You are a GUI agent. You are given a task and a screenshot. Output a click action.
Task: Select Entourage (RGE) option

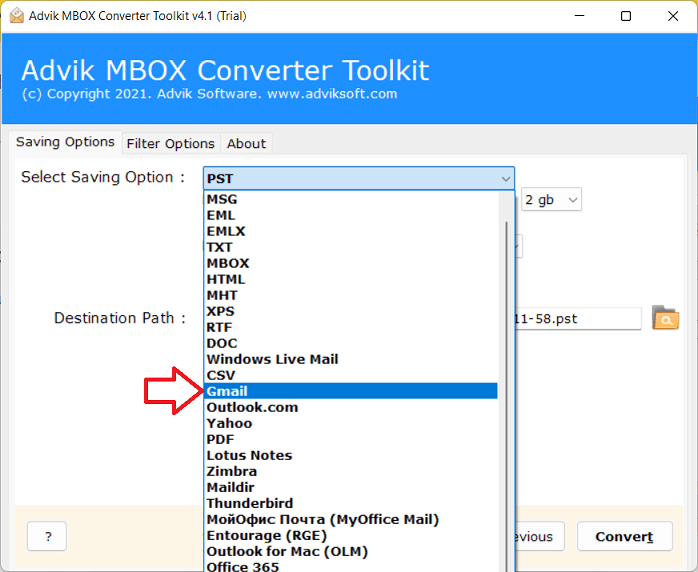point(351,535)
